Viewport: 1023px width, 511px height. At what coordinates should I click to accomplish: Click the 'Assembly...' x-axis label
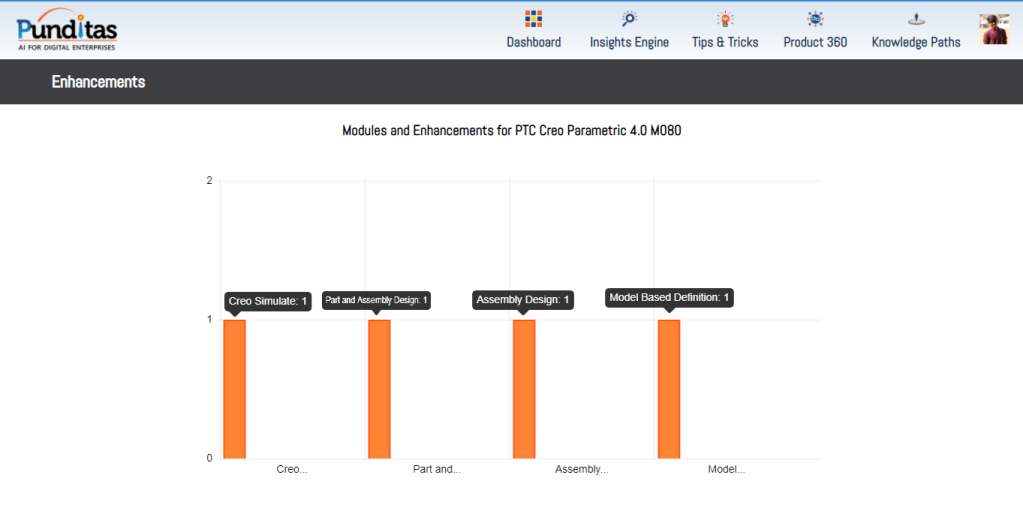coord(581,469)
